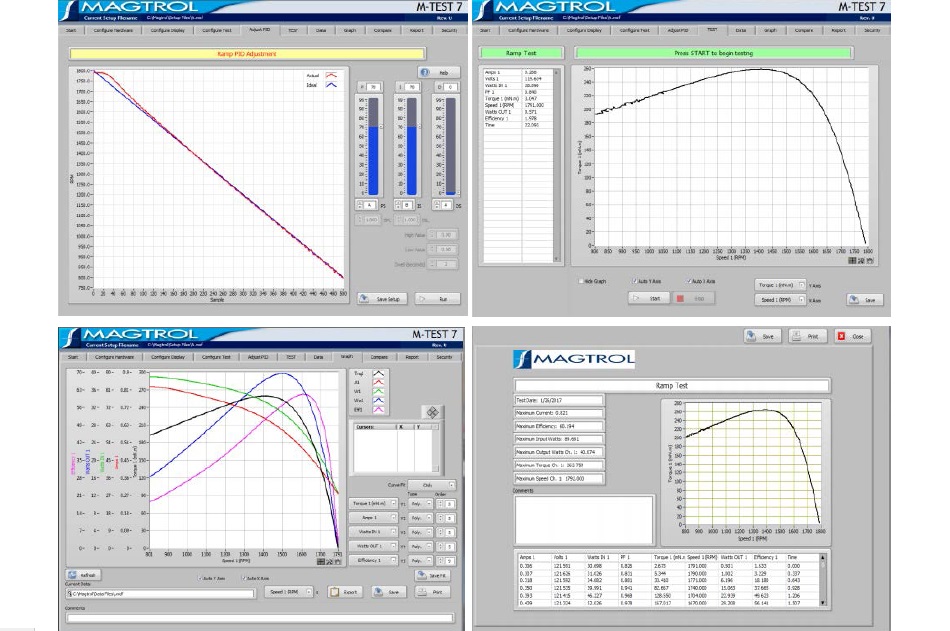Toggle Auto Y Axis in the Ramp Test window
The image size is (950, 631).
pyautogui.click(x=634, y=281)
